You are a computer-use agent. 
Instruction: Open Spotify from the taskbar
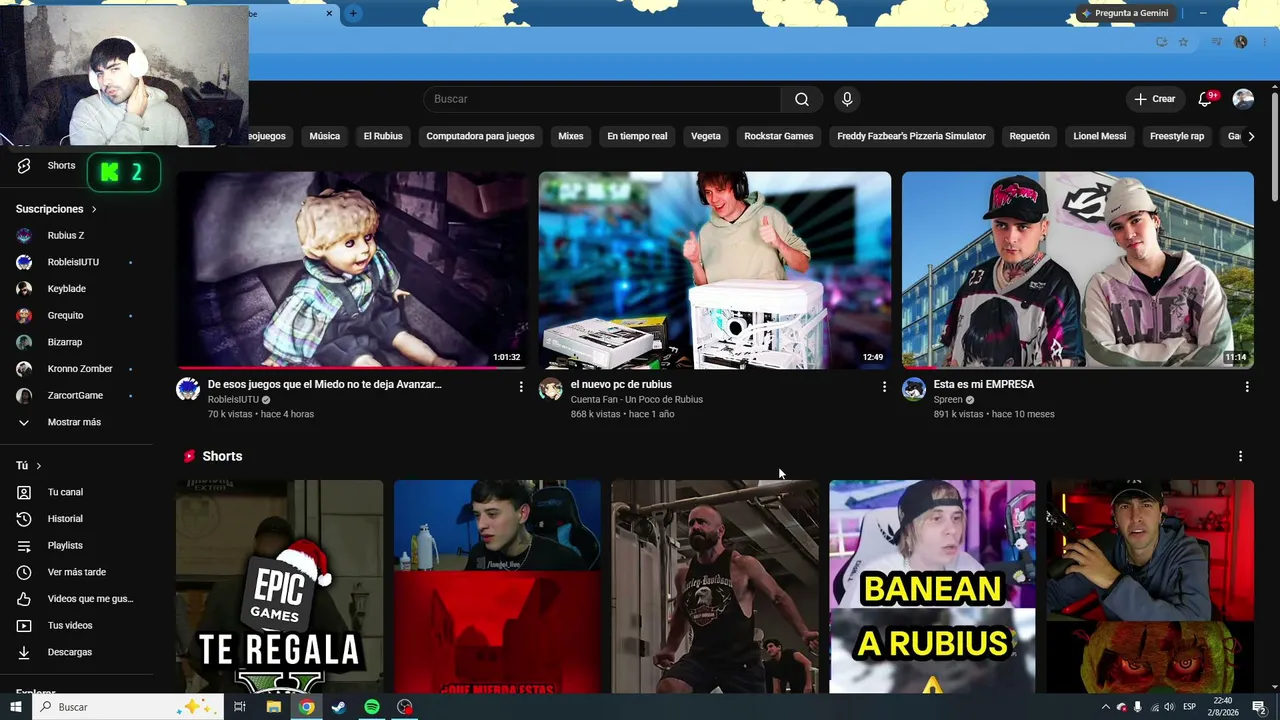tap(372, 707)
